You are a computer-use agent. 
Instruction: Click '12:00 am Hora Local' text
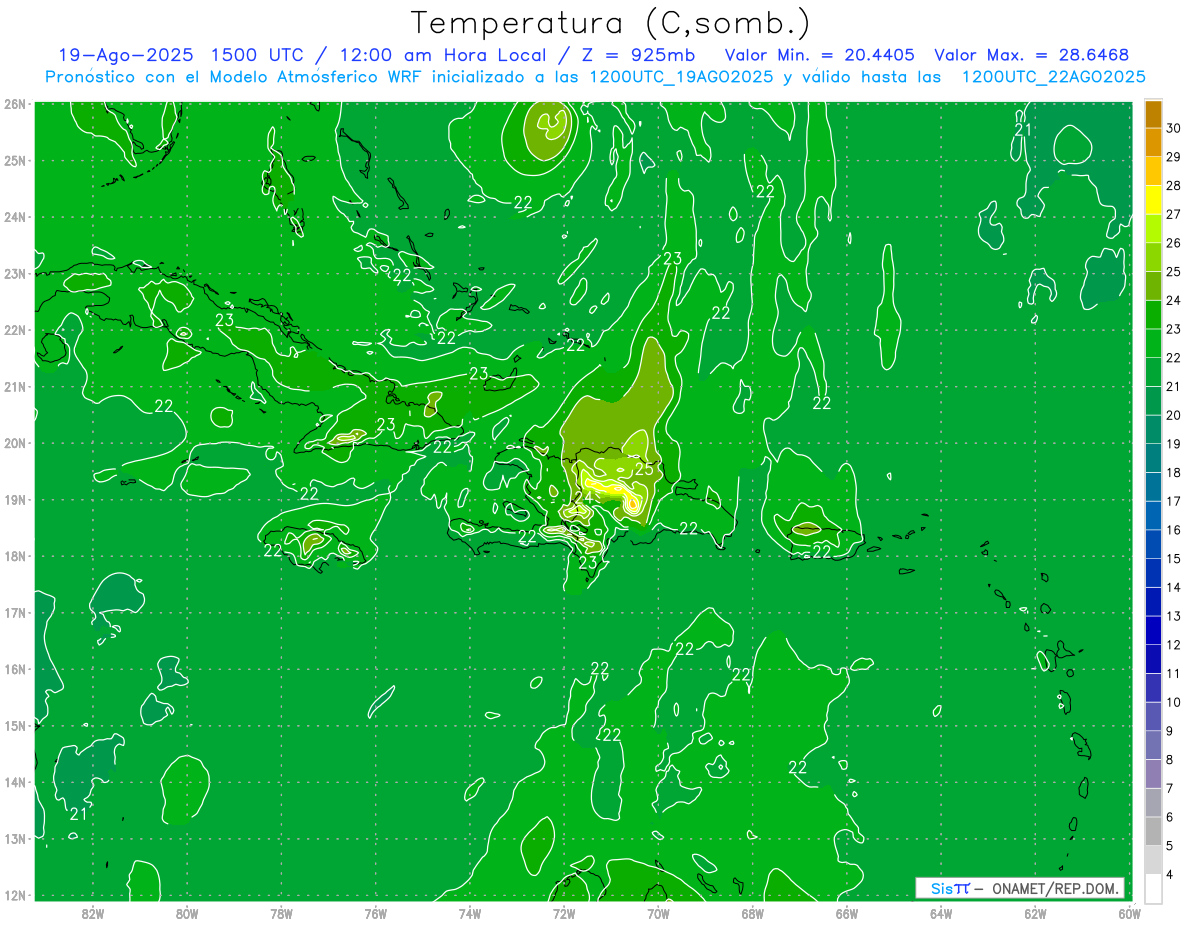pyautogui.click(x=445, y=55)
